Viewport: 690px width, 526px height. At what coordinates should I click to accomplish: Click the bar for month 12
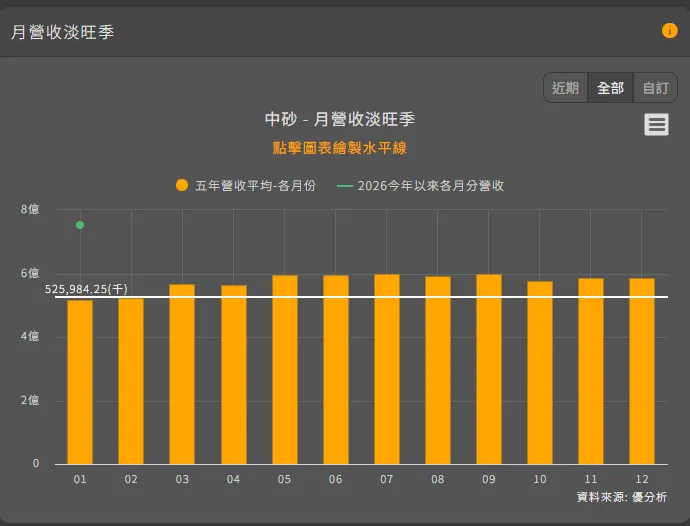(x=642, y=371)
